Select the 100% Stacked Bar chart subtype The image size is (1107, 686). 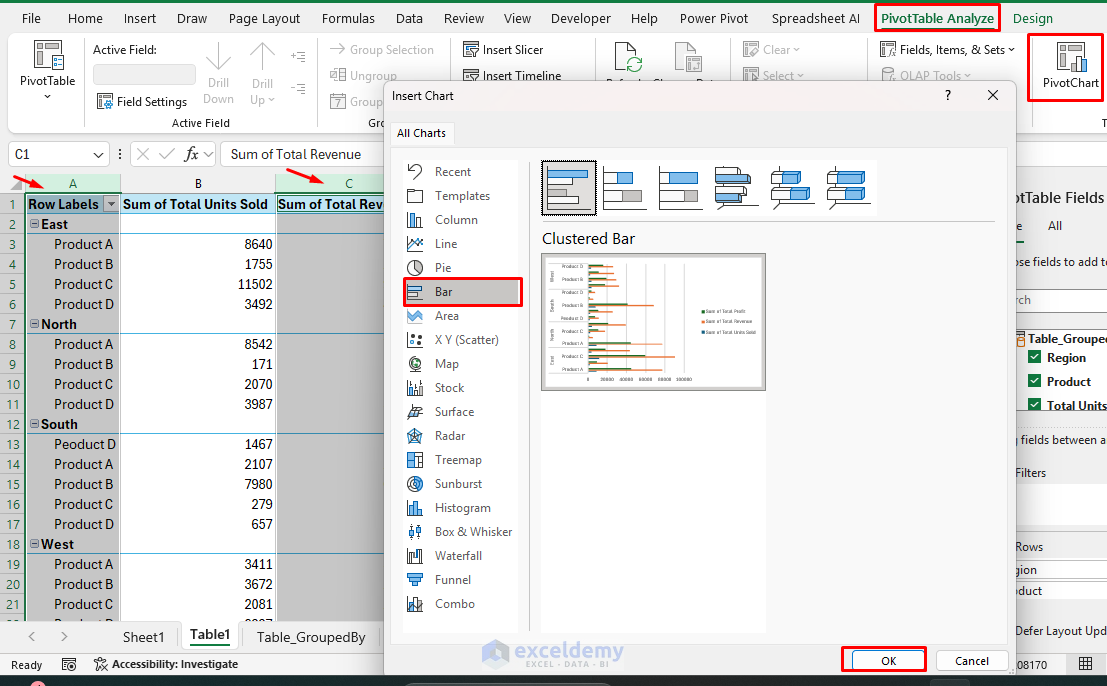680,188
